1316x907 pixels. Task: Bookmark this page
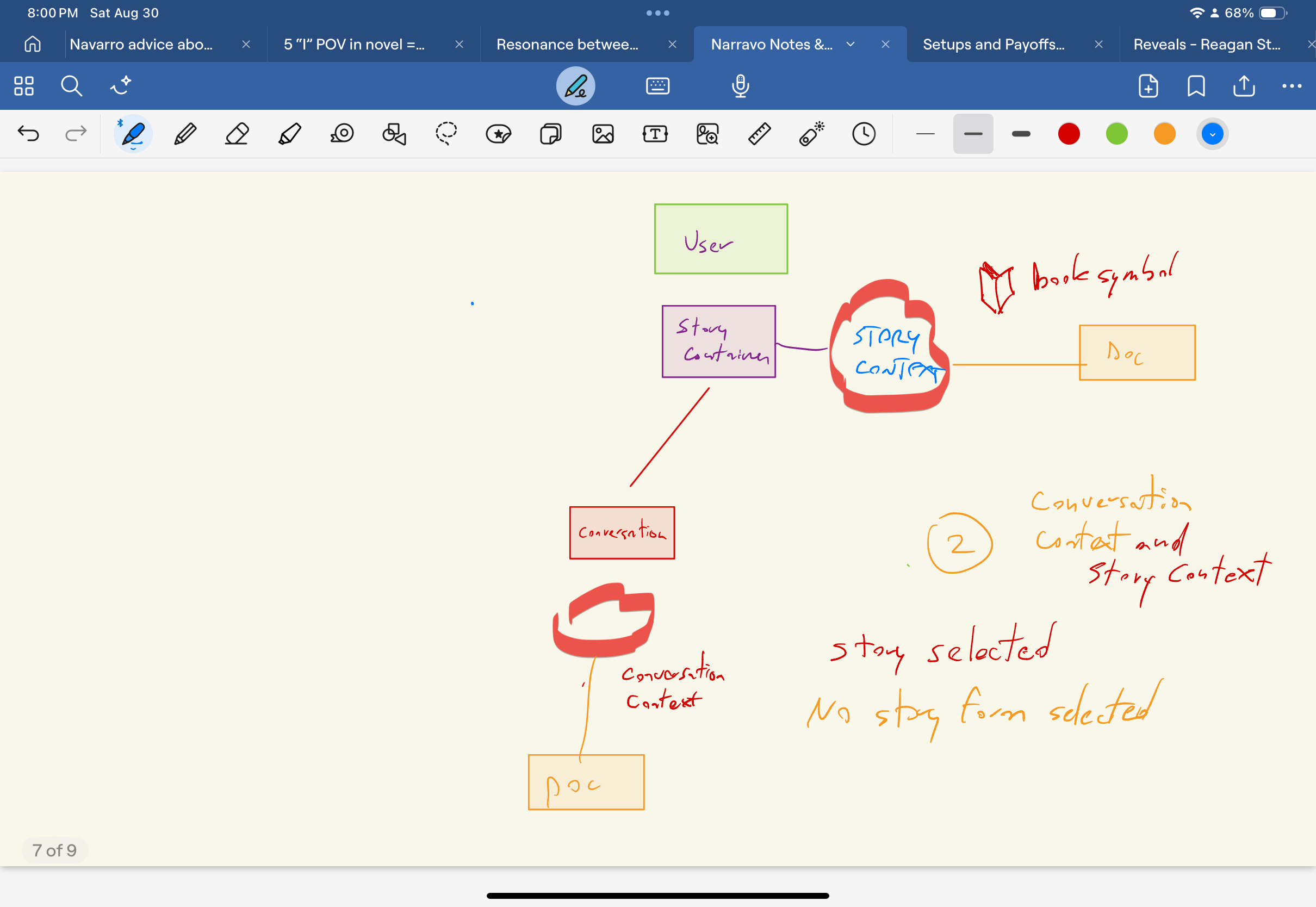tap(1196, 86)
